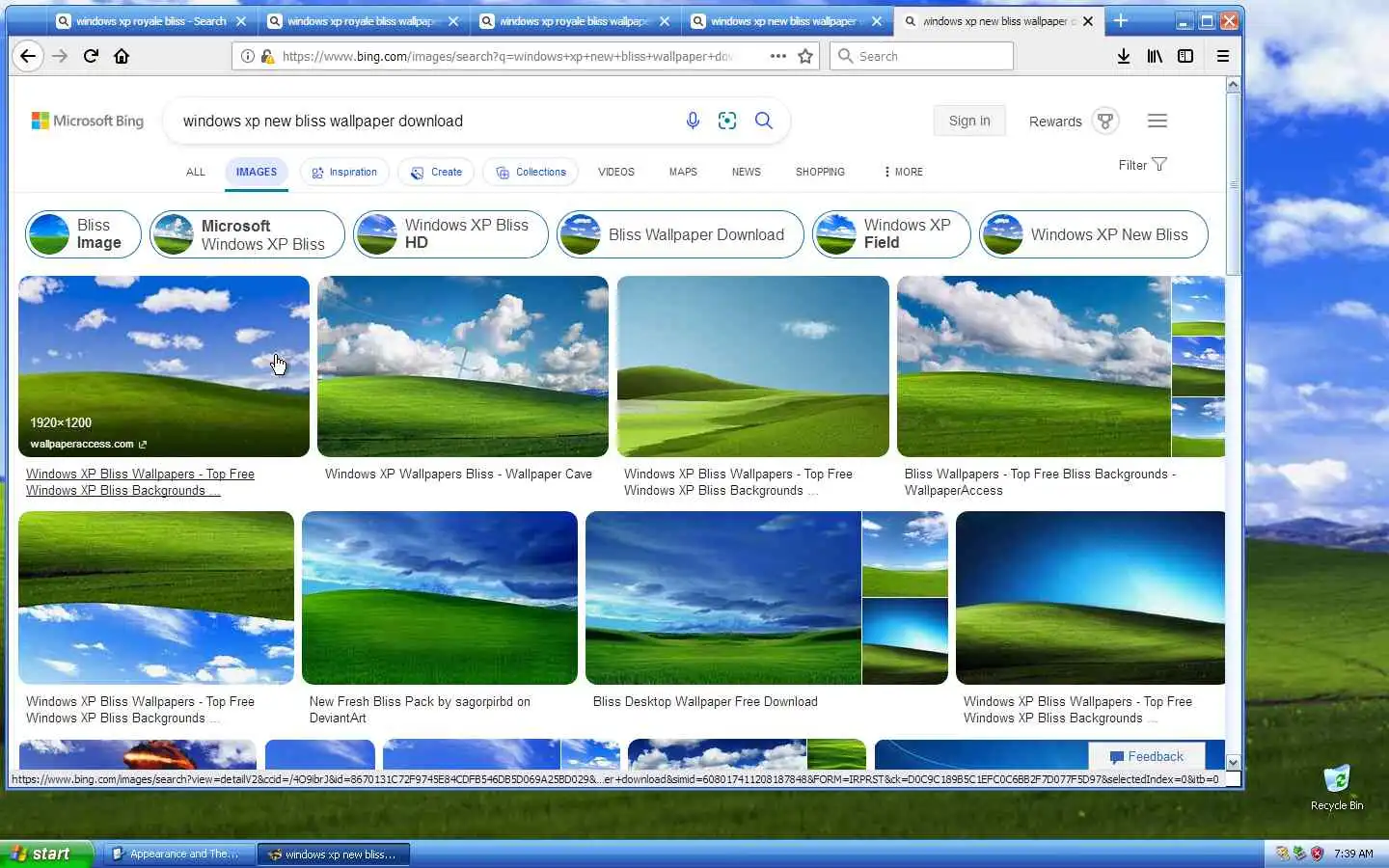Open the browser home page icon
Screen dimensions: 1389x868
pyautogui.click(x=122, y=56)
